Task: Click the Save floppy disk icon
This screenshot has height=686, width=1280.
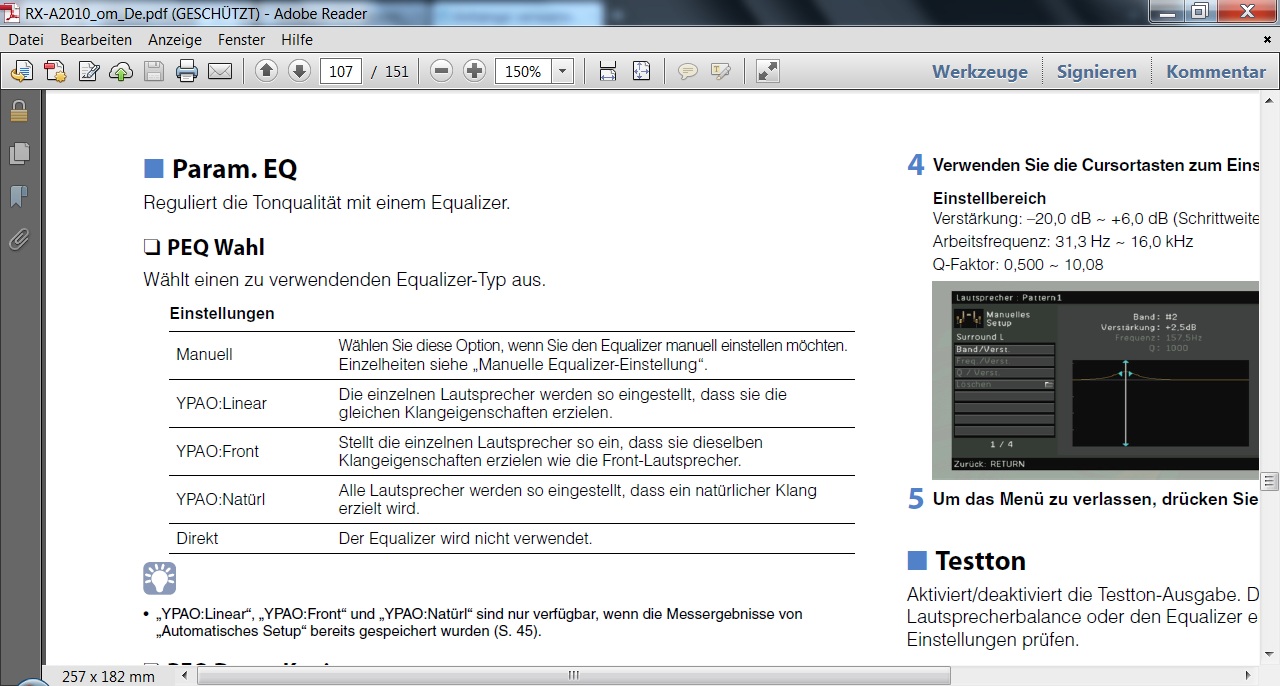Action: (x=153, y=71)
